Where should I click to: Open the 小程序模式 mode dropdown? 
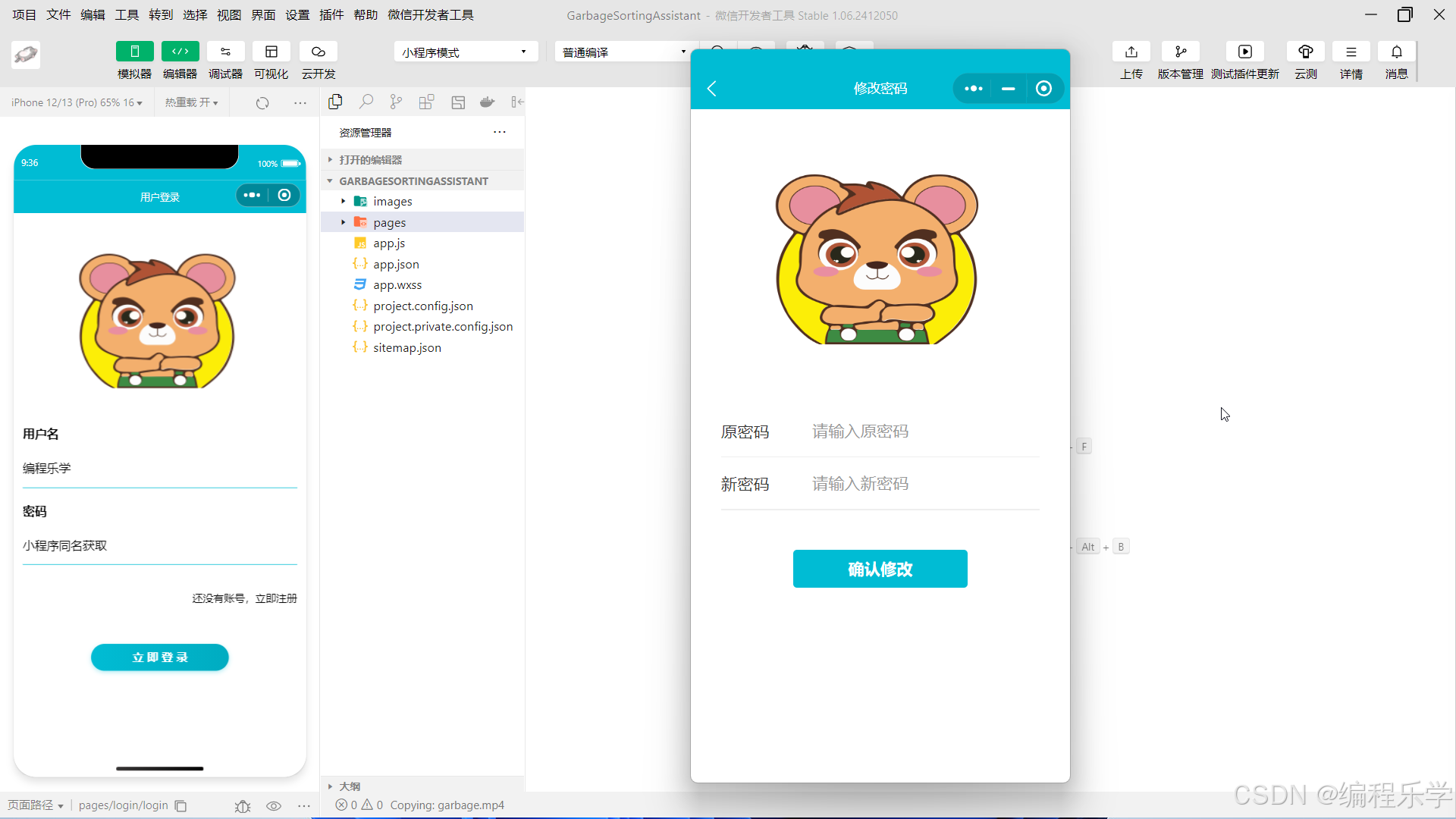point(465,52)
